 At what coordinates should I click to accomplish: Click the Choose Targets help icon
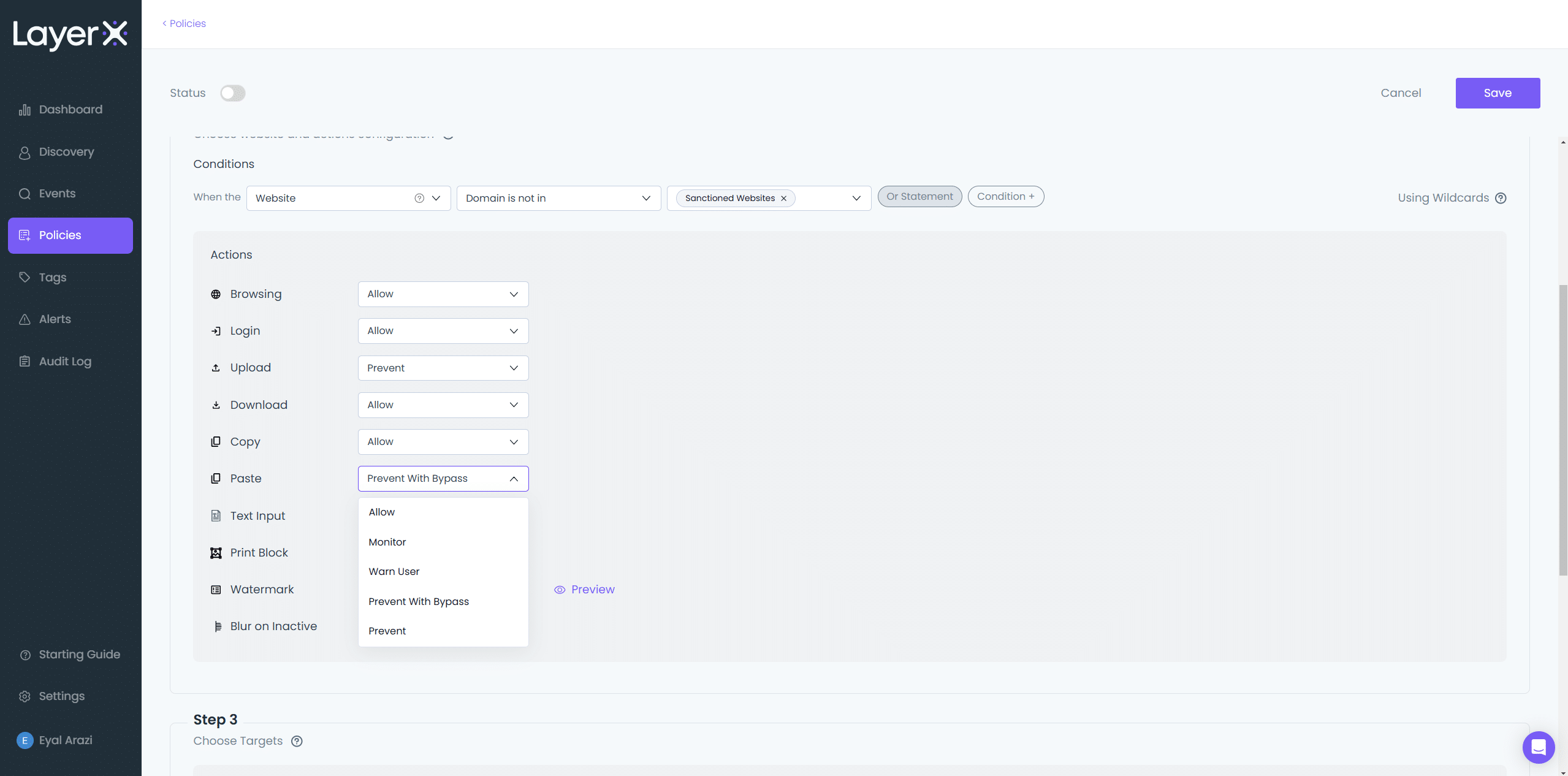point(297,741)
